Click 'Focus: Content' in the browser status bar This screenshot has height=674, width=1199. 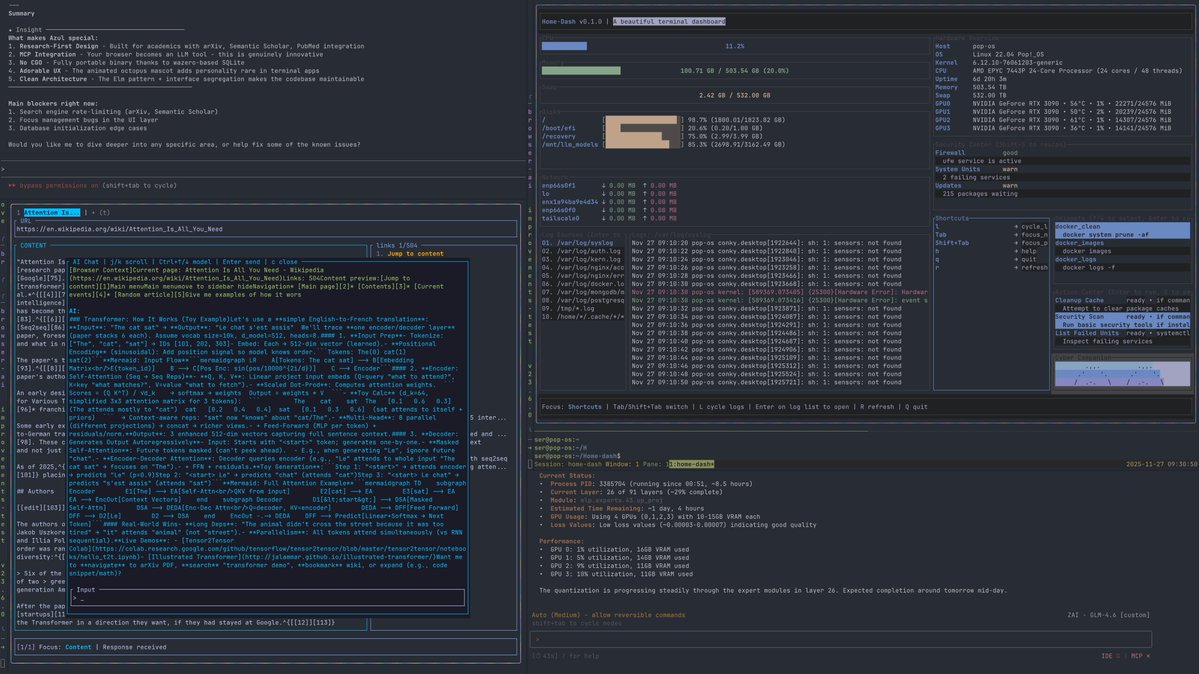coord(64,647)
